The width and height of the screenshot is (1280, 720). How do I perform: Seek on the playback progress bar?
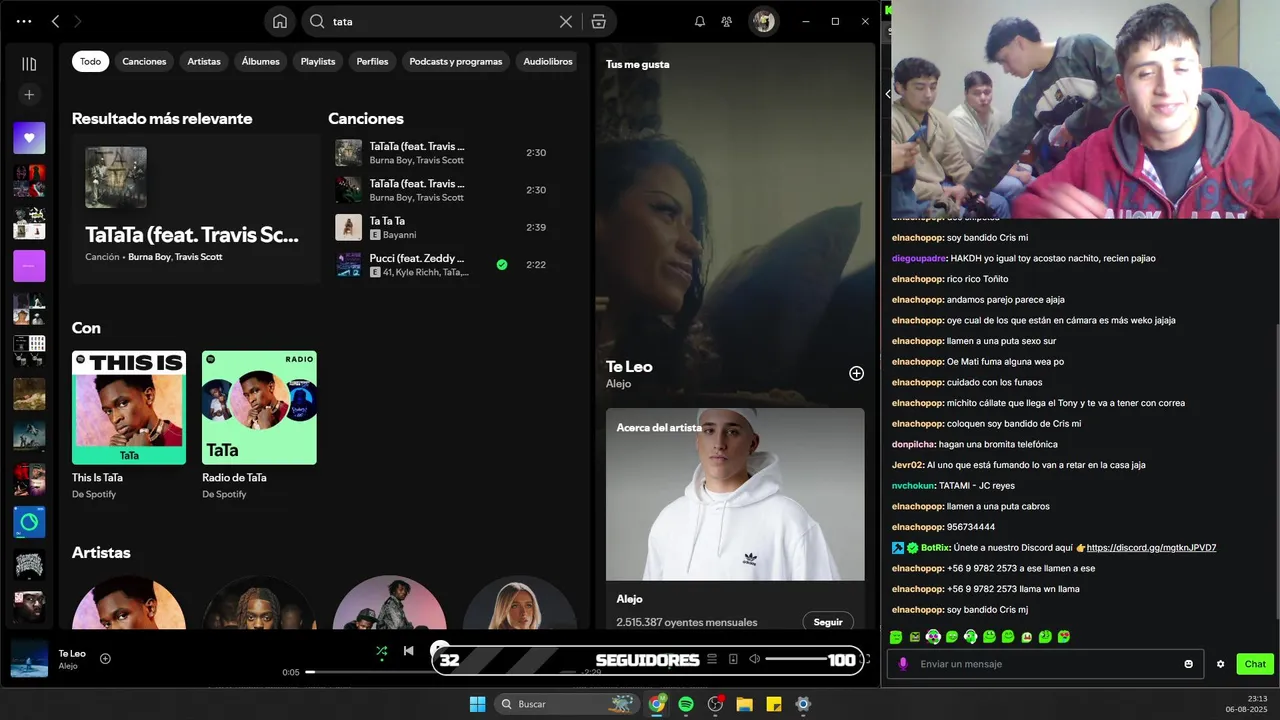tap(440, 672)
